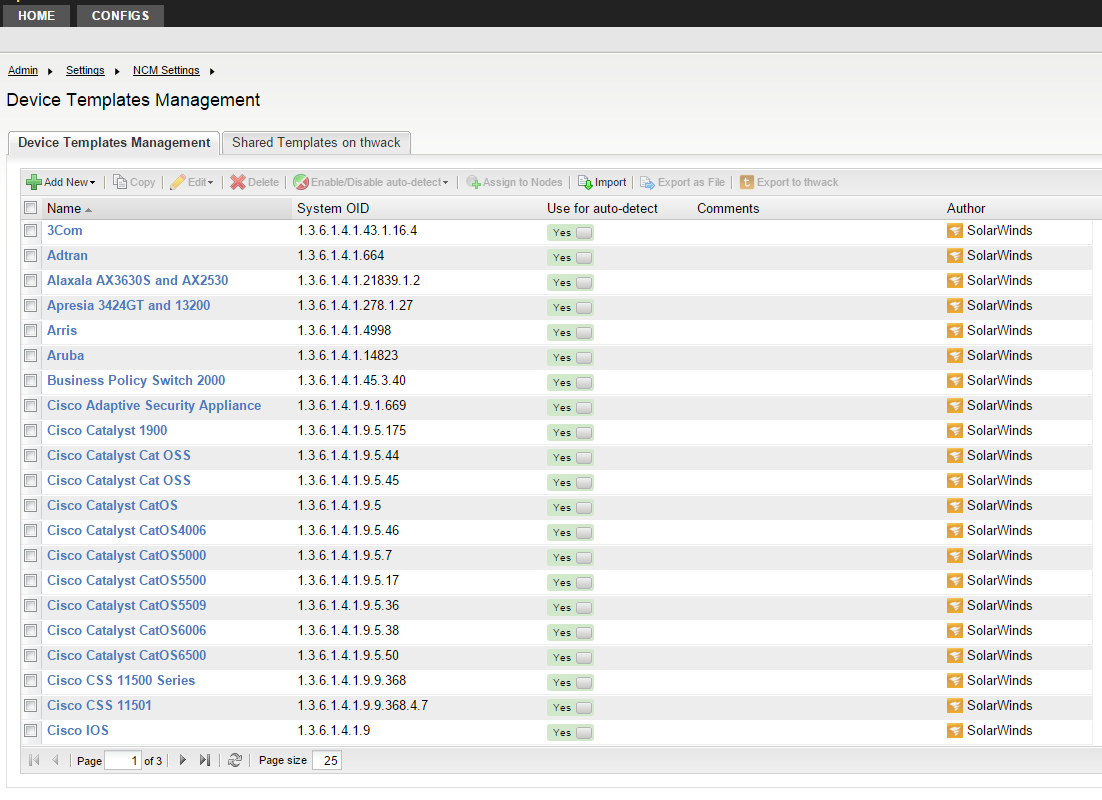Click SolarWinds author icon in 3Com row
Image resolution: width=1102 pixels, height=800 pixels.
point(954,231)
